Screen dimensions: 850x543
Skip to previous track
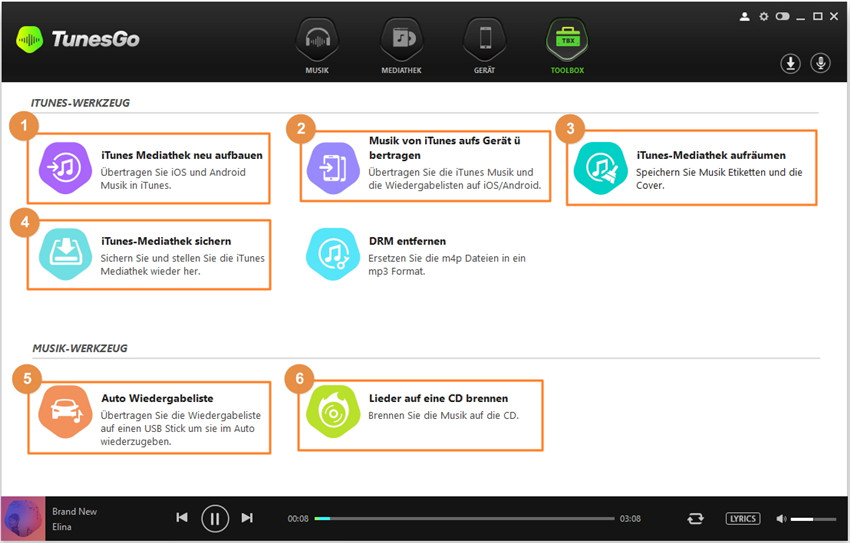click(182, 518)
